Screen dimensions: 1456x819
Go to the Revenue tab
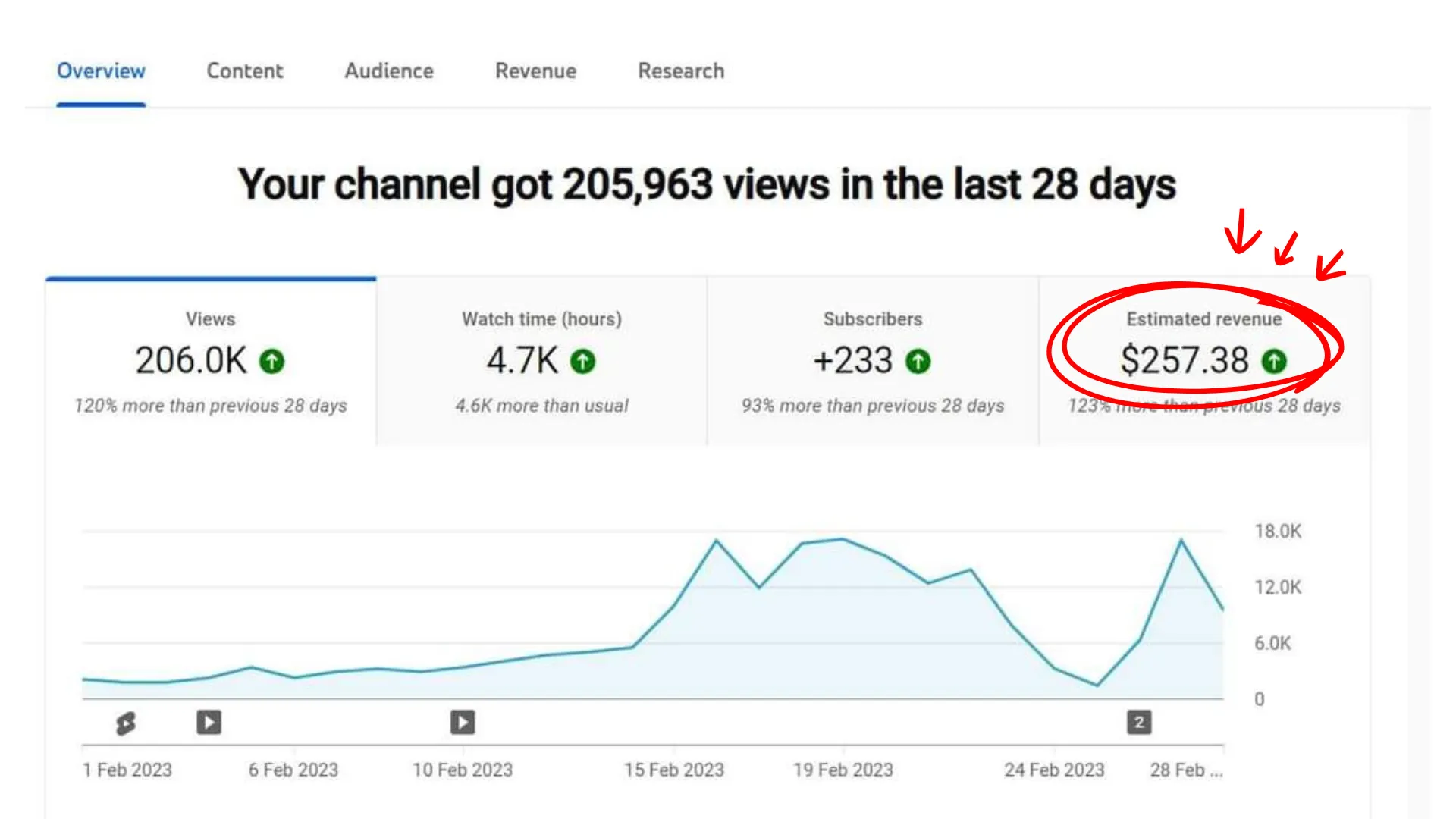536,71
